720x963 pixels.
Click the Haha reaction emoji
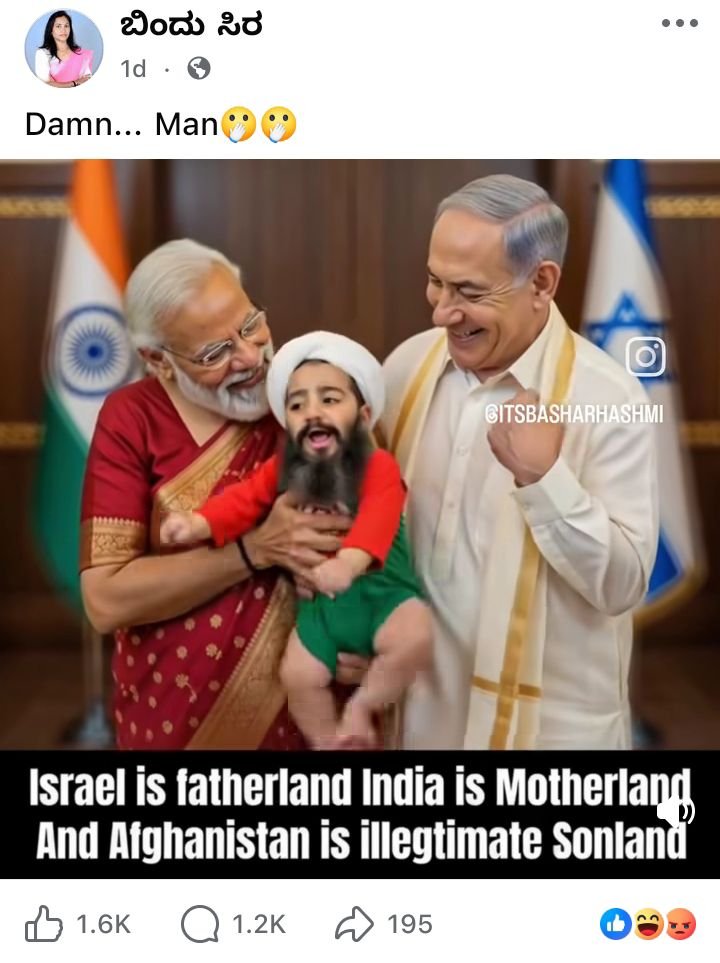[x=648, y=924]
